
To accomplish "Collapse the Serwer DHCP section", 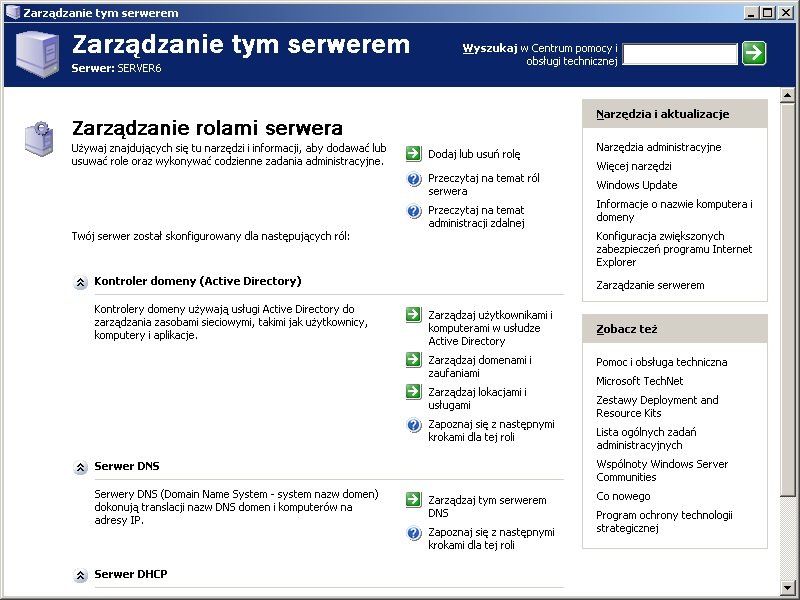I will point(80,575).
